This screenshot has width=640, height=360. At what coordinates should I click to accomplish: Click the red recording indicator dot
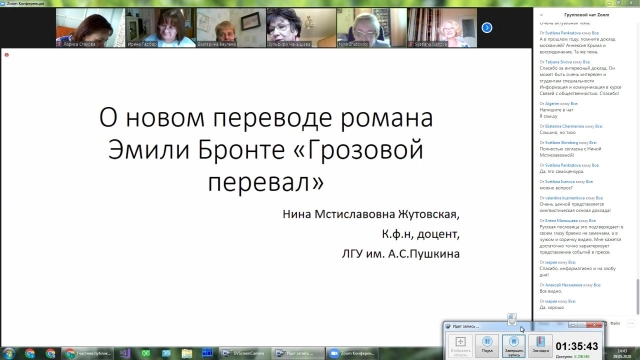pos(7,55)
